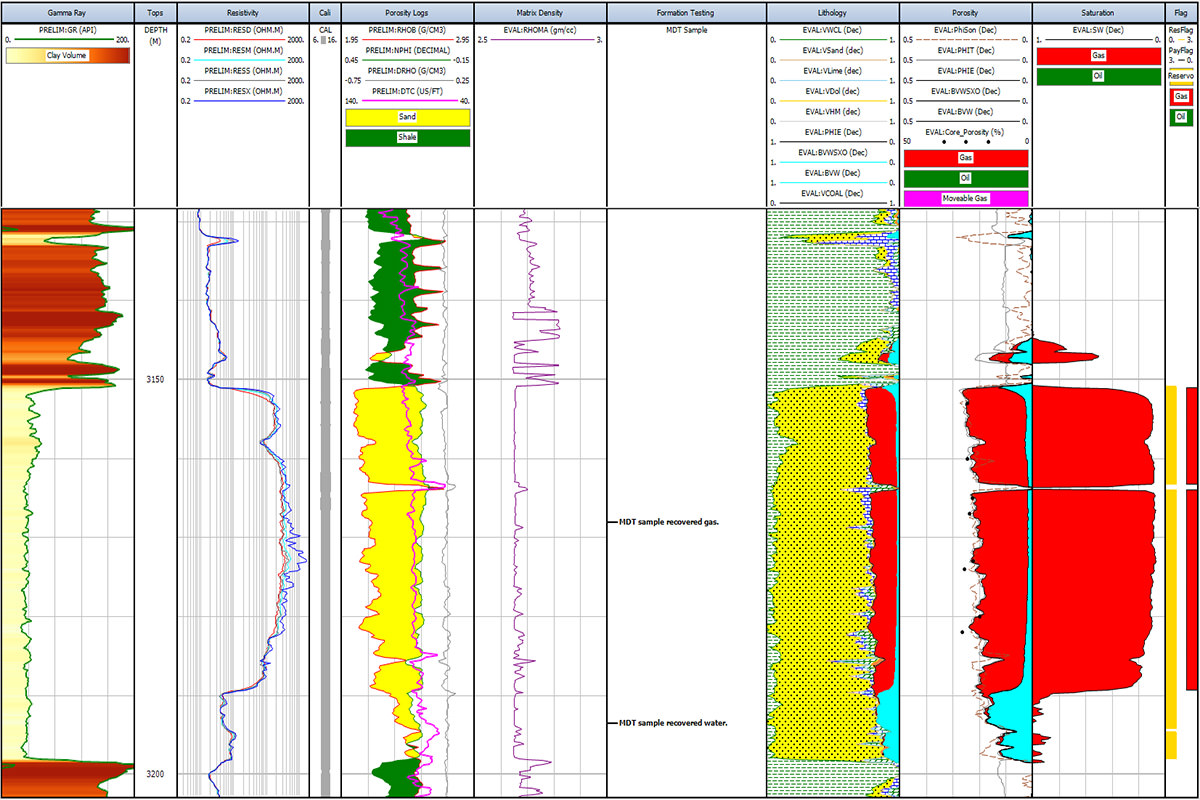Select the EVAL:RHOMA curve label
The height and width of the screenshot is (800, 1200).
[540, 31]
